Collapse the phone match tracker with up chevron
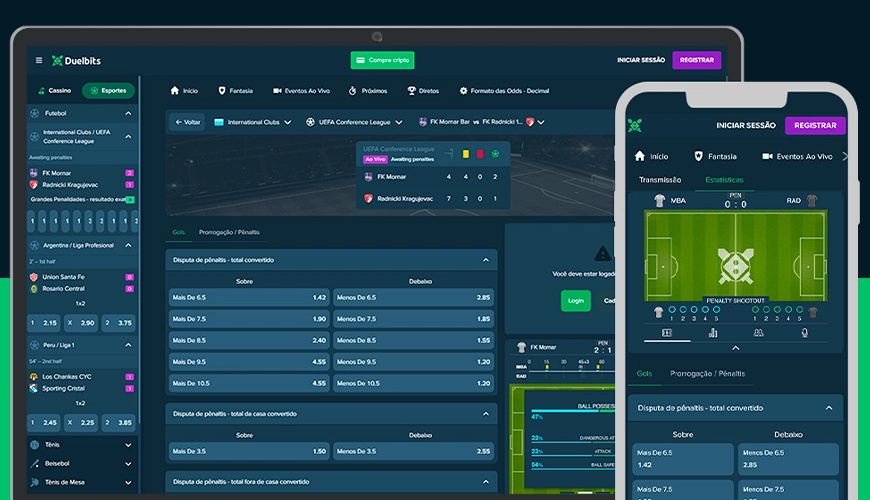 pos(736,348)
